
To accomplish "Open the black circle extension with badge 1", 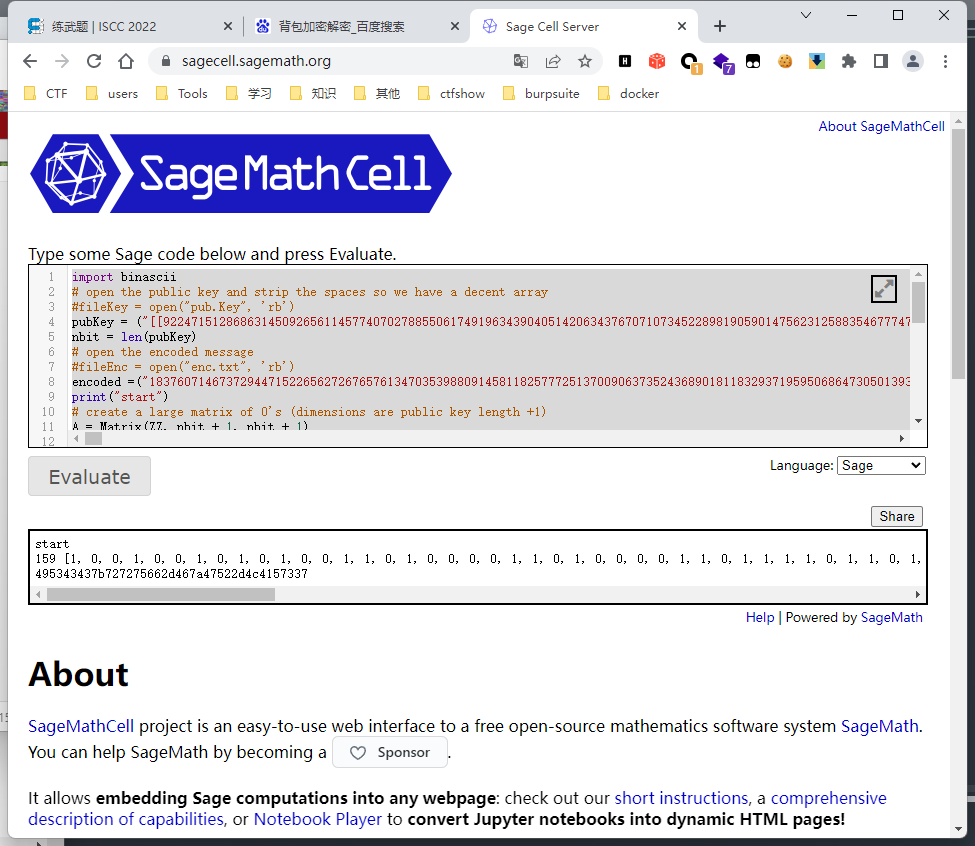I will [690, 62].
